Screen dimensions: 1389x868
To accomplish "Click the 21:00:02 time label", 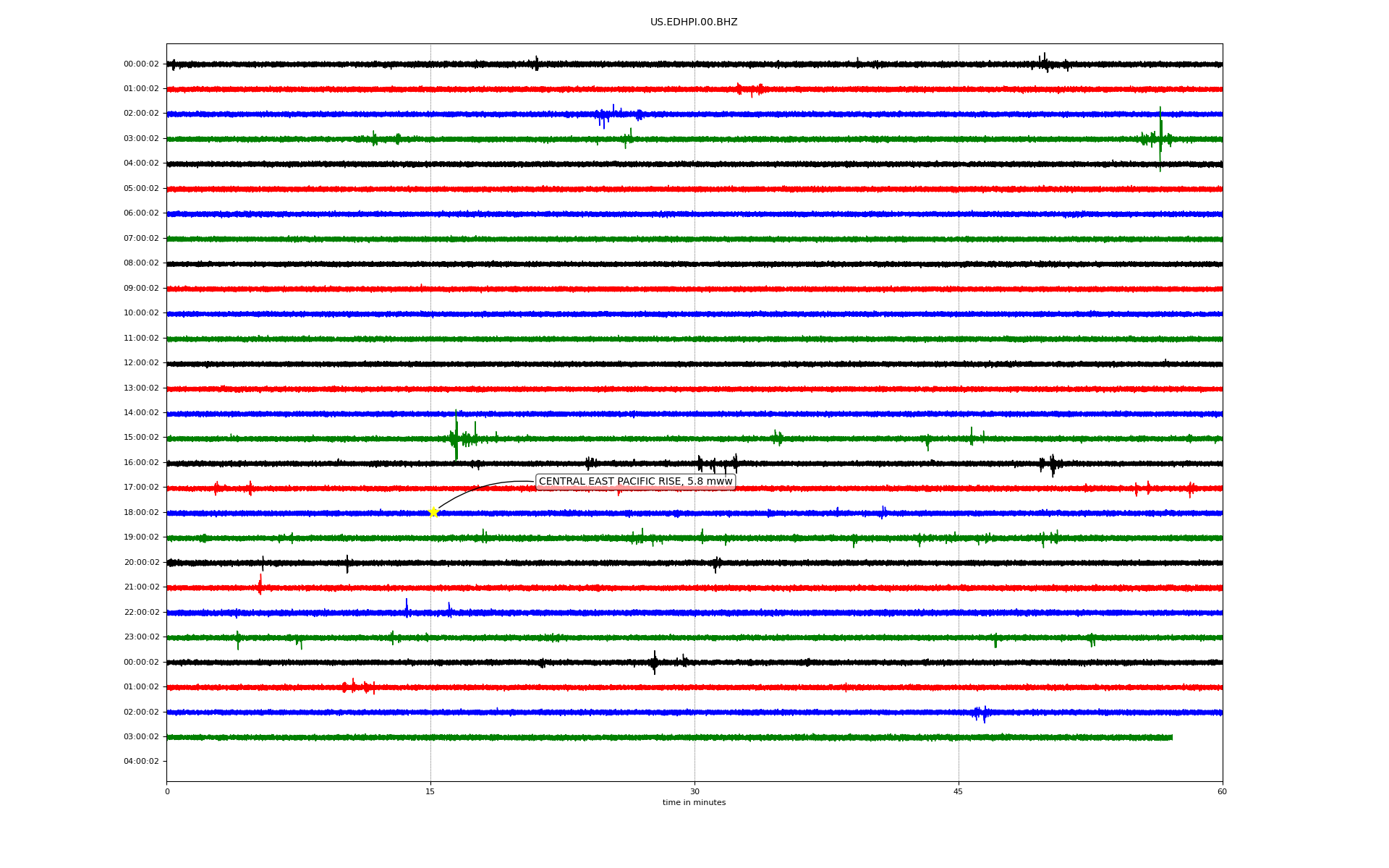I will (x=141, y=587).
